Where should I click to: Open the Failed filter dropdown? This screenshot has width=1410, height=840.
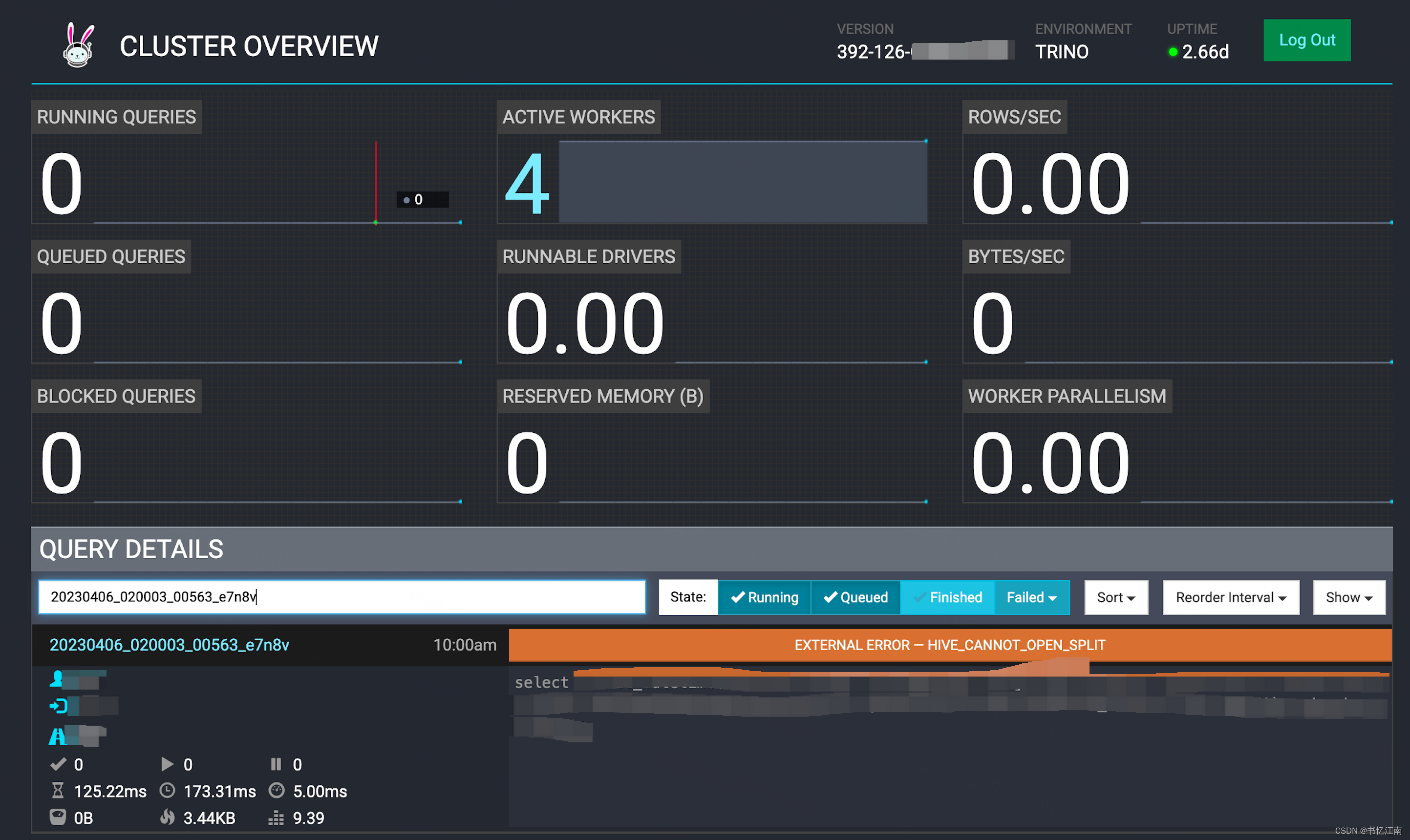[1031, 597]
